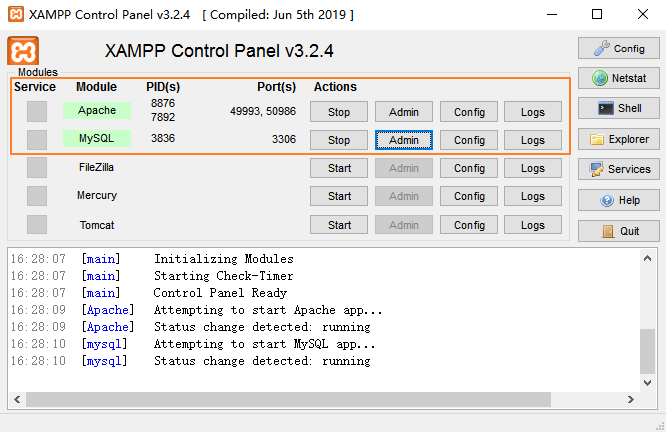
Task: Start the Tomcat module
Action: [339, 225]
